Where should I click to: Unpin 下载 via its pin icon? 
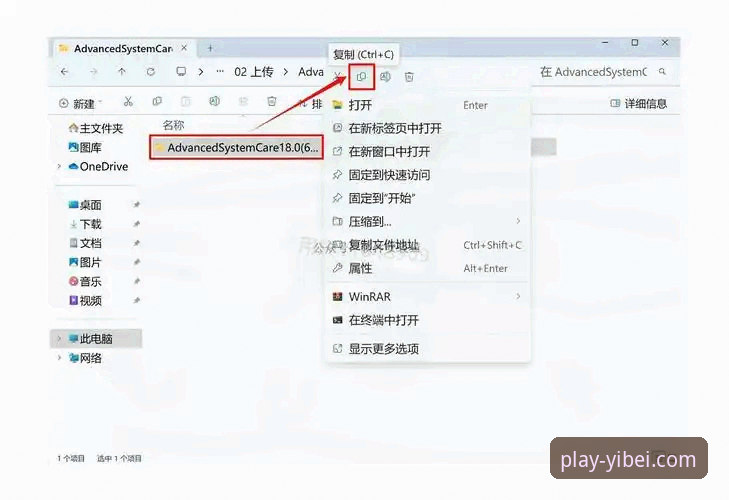[137, 224]
